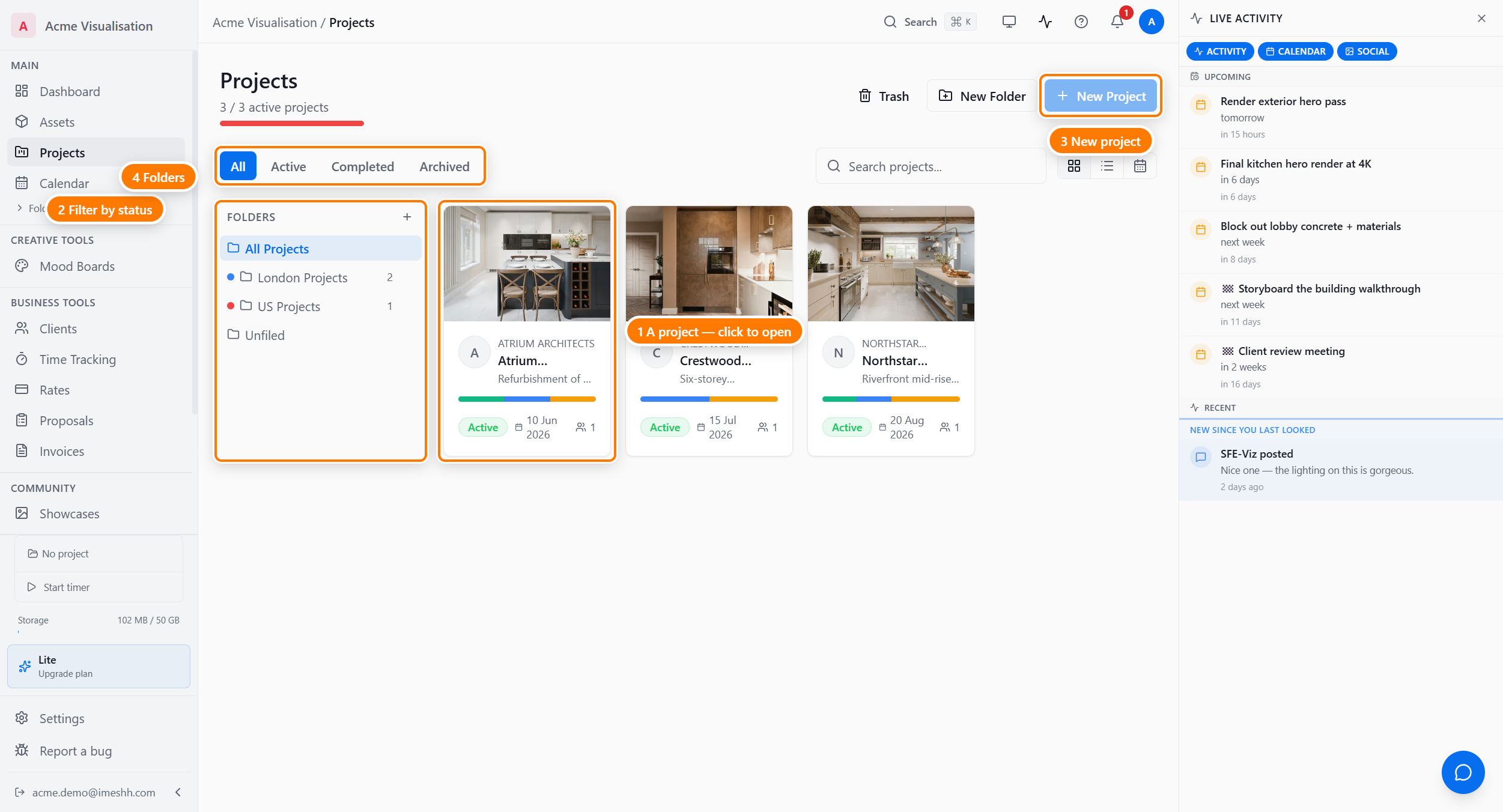Select the All Projects folder
The image size is (1503, 812).
point(320,249)
